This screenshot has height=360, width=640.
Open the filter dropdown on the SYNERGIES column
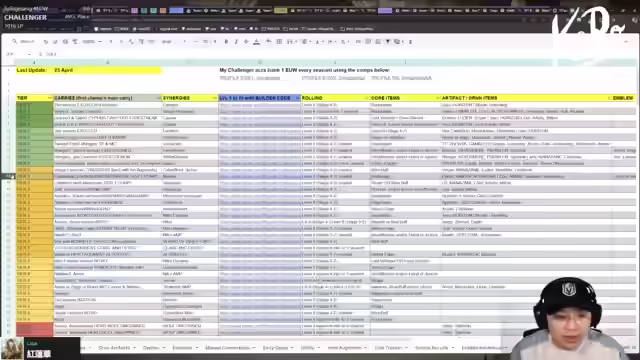215,98
